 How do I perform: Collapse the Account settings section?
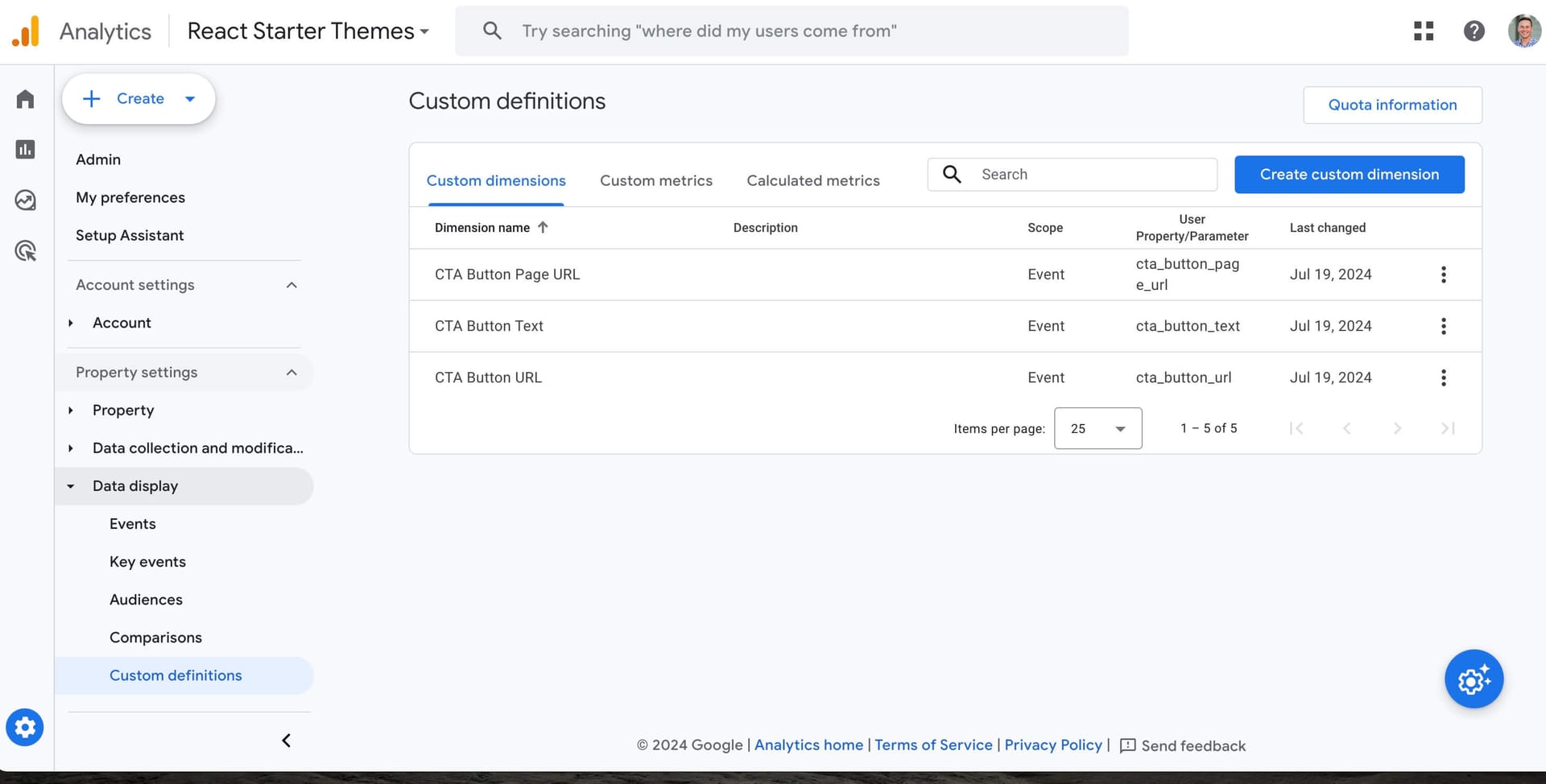pyautogui.click(x=291, y=285)
